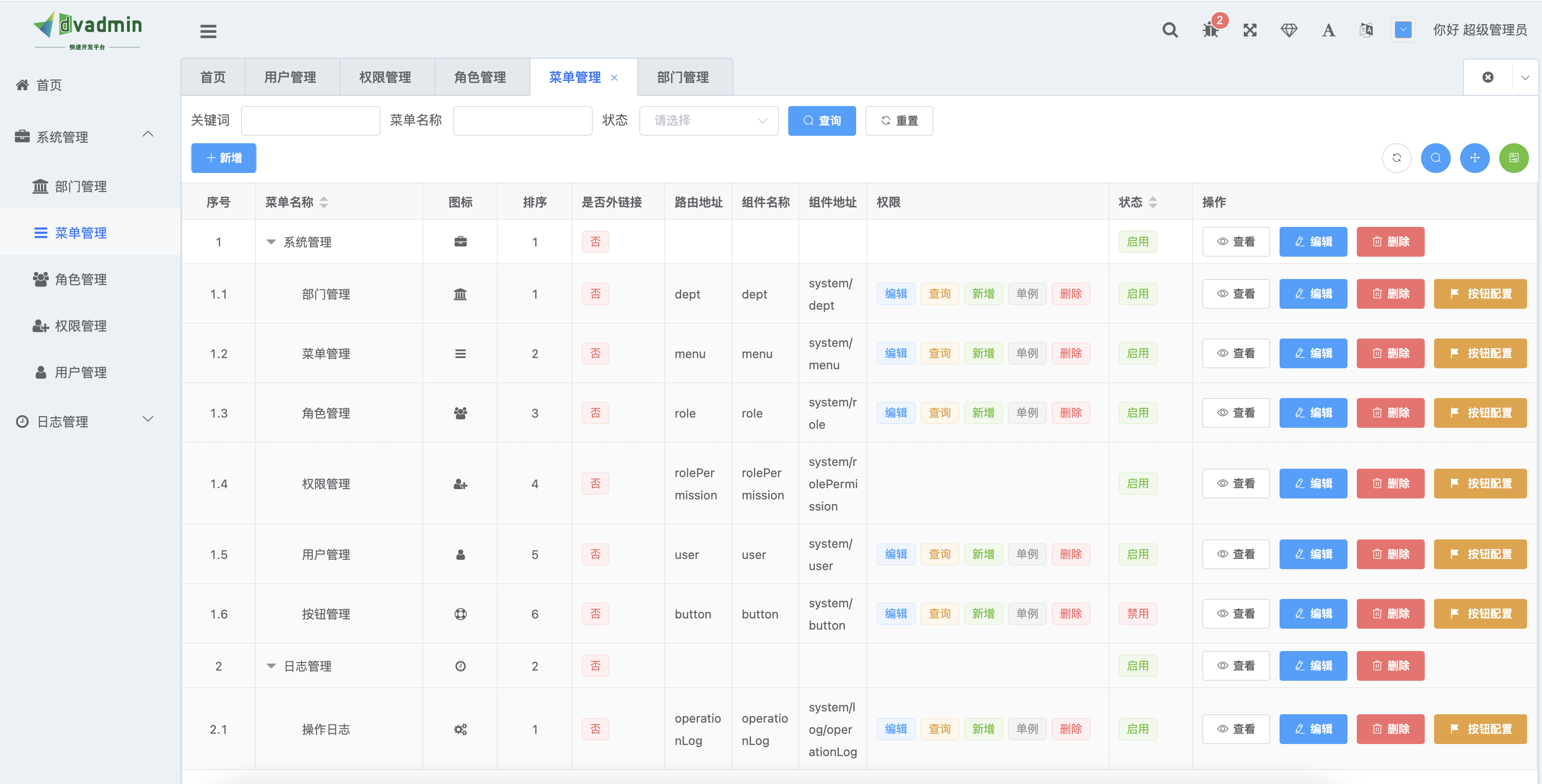Sort by 状态 column arrows
1542x784 pixels.
(x=1153, y=202)
